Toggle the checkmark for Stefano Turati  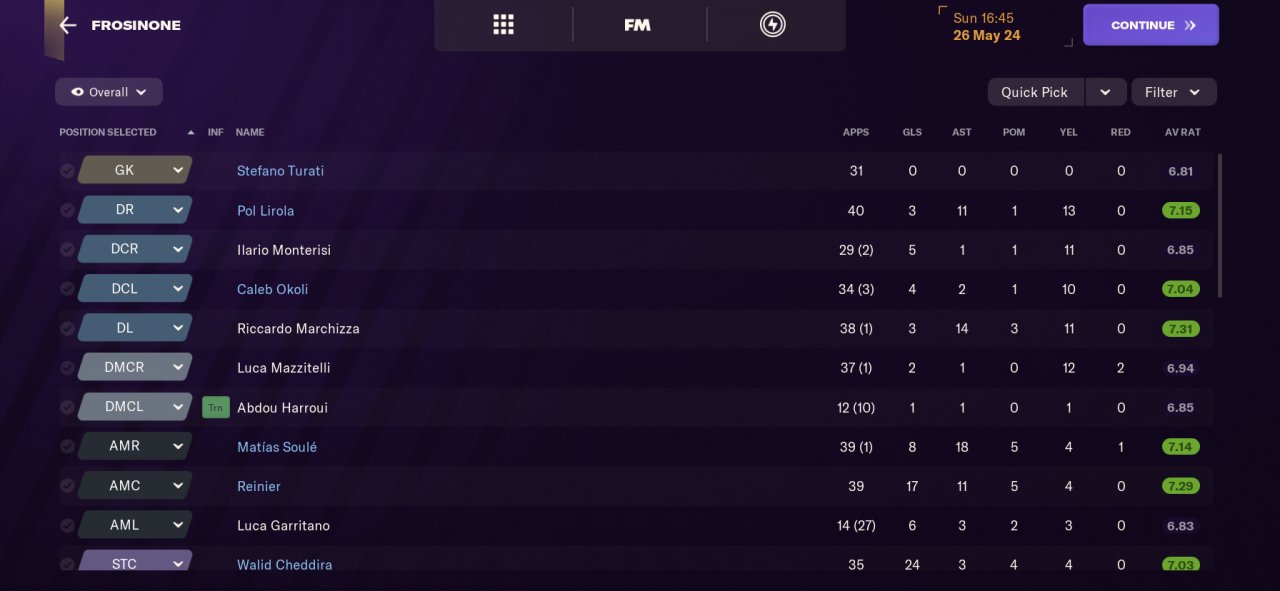tap(67, 171)
